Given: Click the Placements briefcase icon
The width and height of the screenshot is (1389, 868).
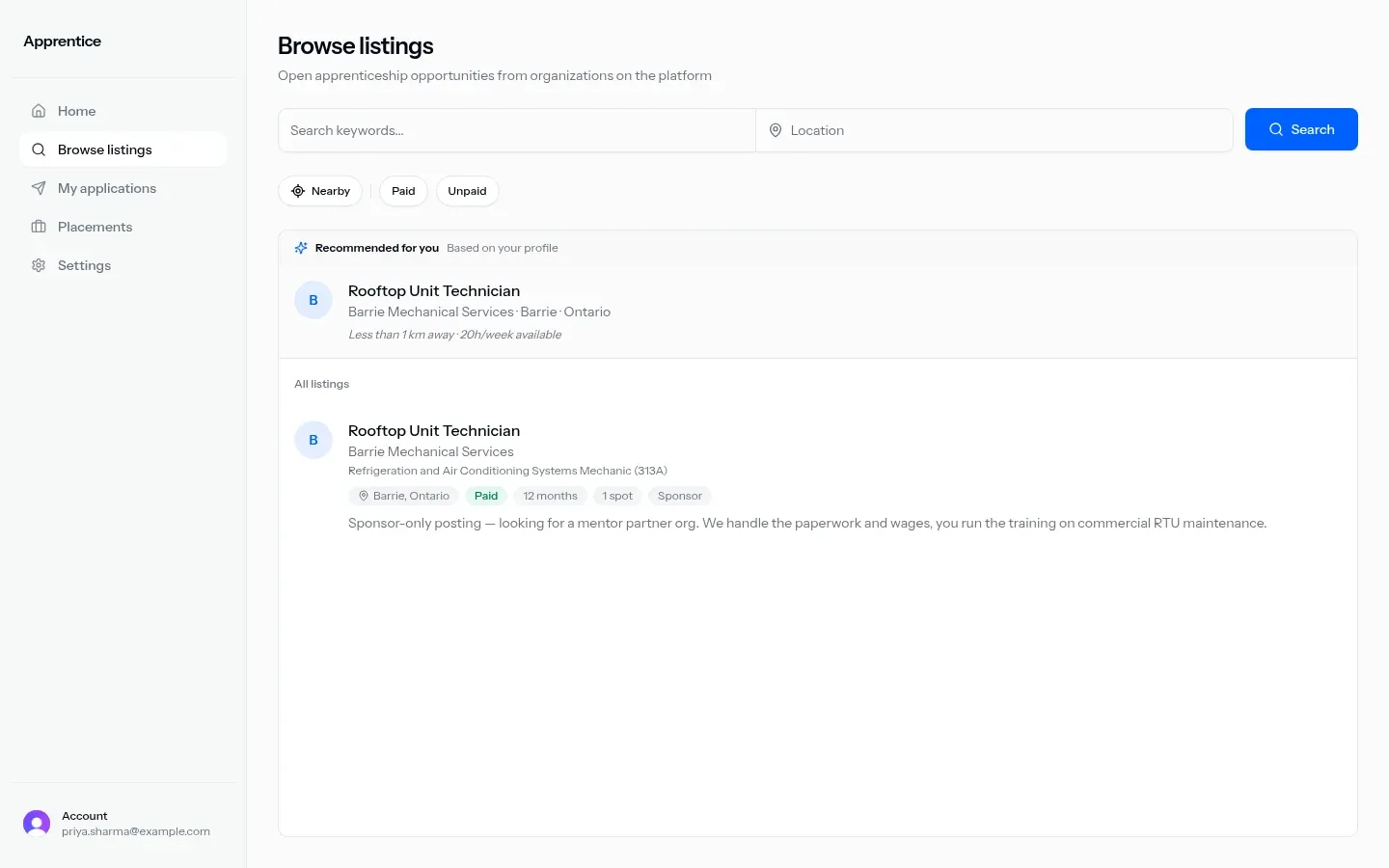Looking at the screenshot, I should 39,227.
